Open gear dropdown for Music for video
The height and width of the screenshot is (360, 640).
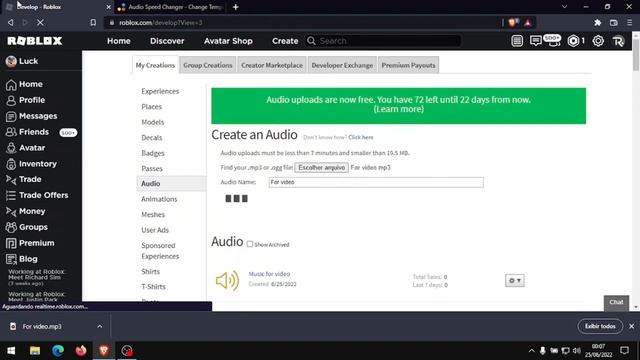pyautogui.click(x=515, y=280)
